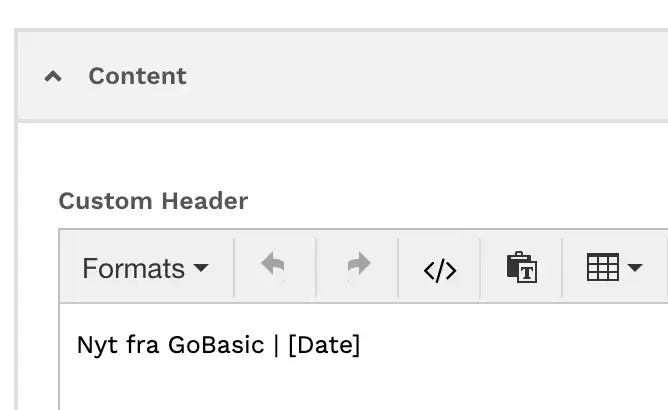
Task: Click the caret arrow beside Formats
Action: click(201, 268)
